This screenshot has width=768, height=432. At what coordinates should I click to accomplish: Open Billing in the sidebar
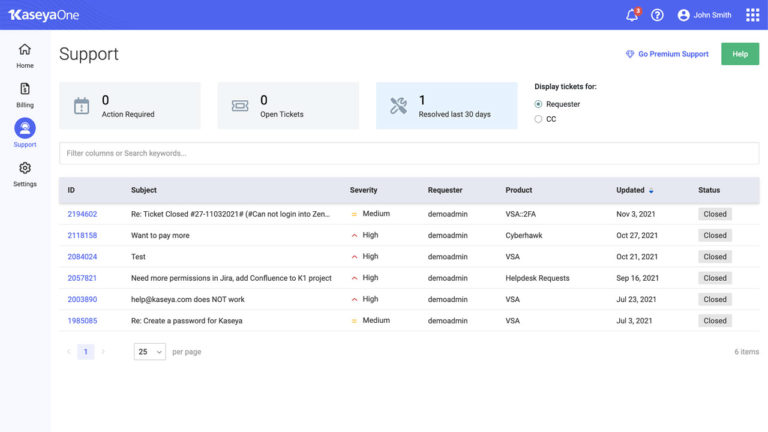[x=24, y=95]
